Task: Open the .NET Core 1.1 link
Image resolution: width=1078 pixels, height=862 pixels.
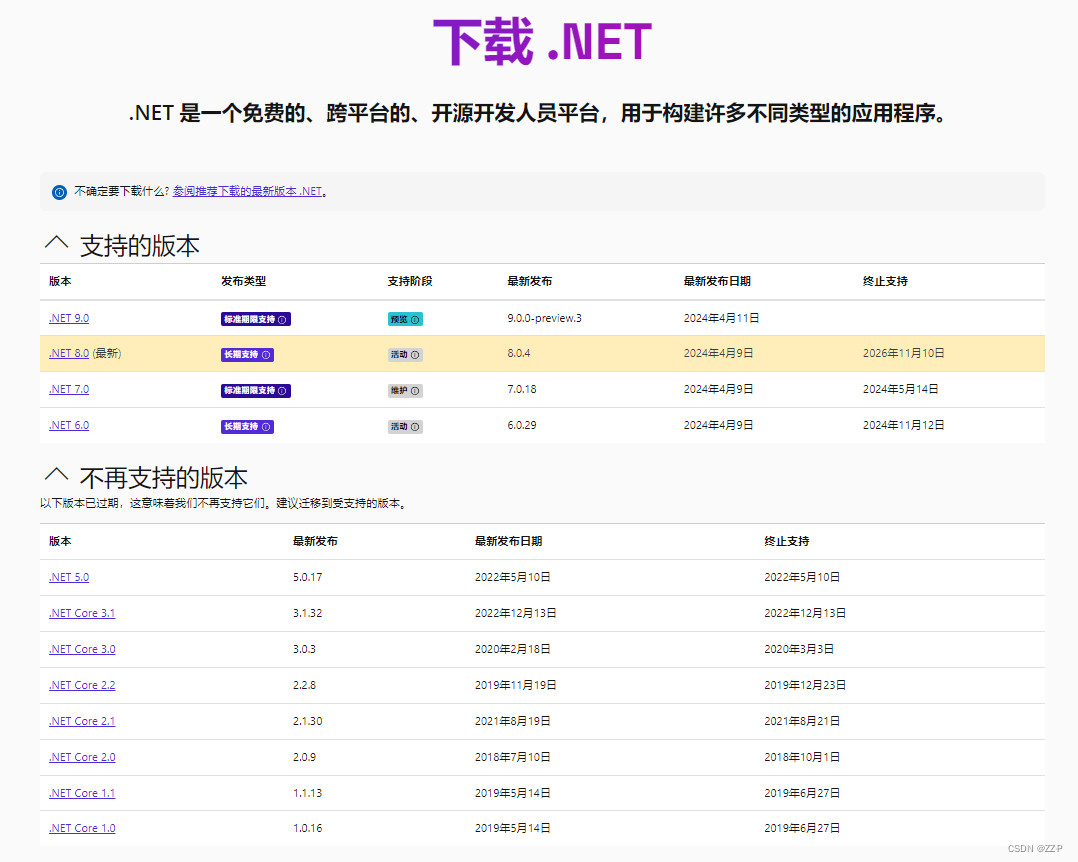Action: click(x=82, y=793)
